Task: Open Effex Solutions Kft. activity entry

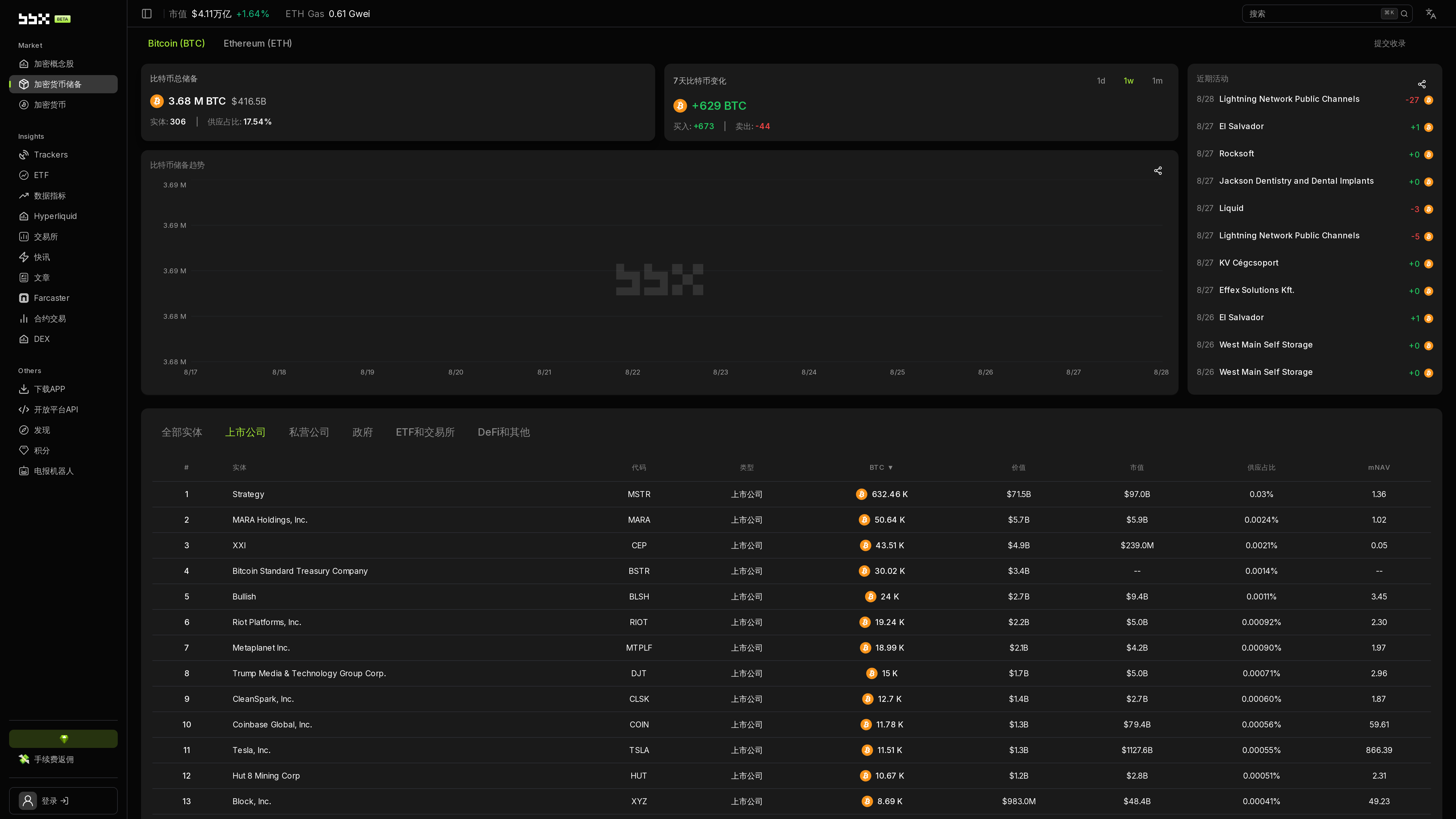Action: click(x=1315, y=291)
